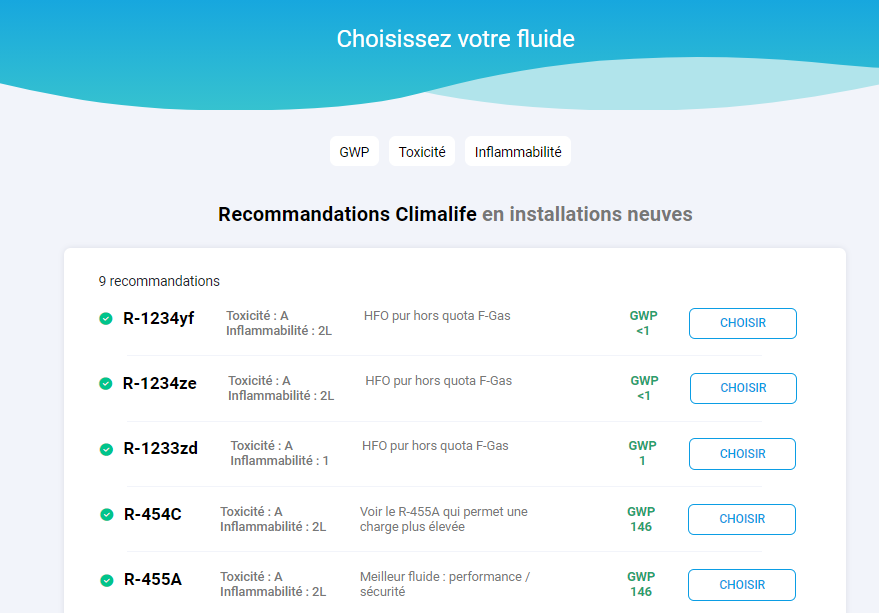Click the R-454C fluid name

point(152,514)
